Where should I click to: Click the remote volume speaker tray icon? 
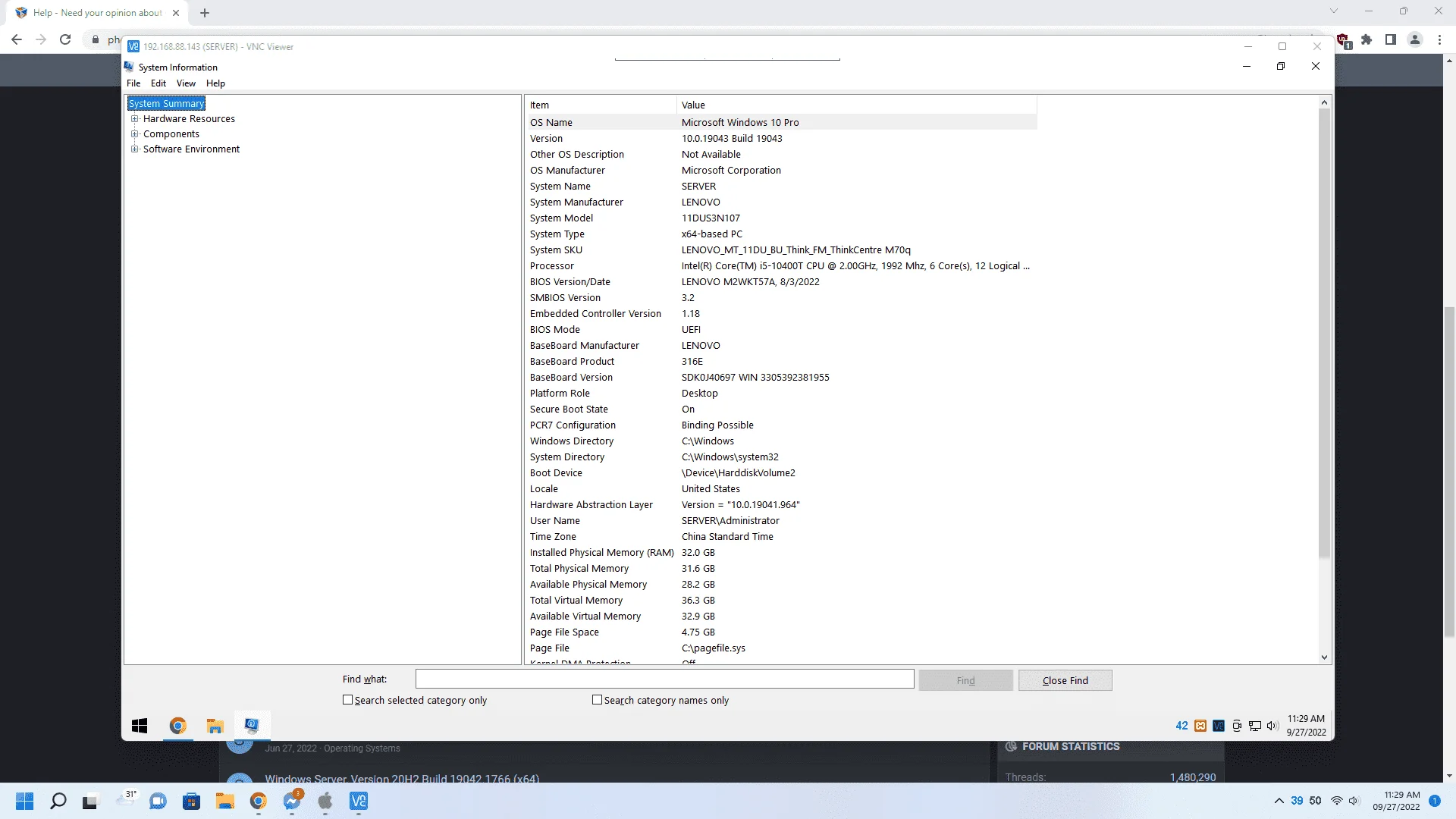[x=1272, y=726]
